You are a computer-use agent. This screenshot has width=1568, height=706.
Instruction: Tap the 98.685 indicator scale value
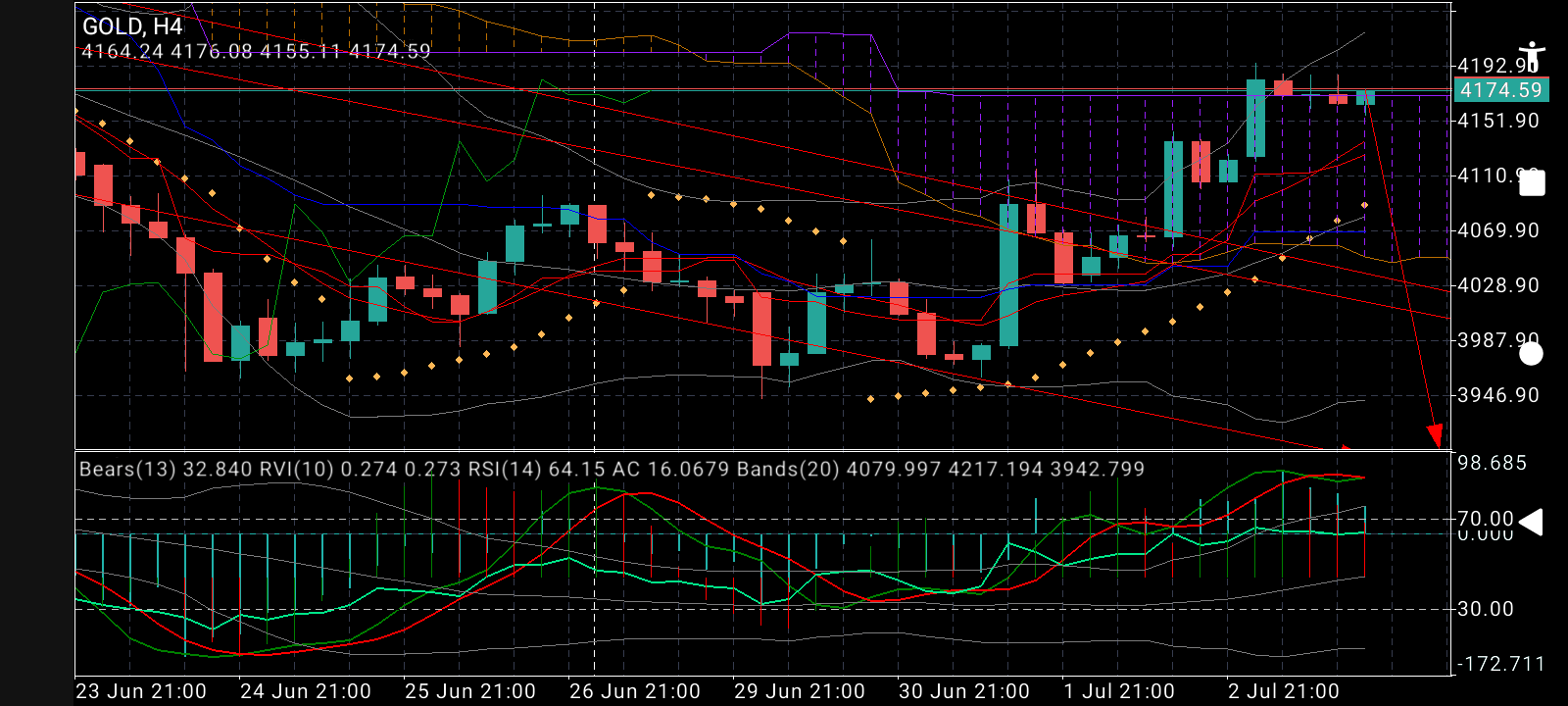pyautogui.click(x=1492, y=463)
